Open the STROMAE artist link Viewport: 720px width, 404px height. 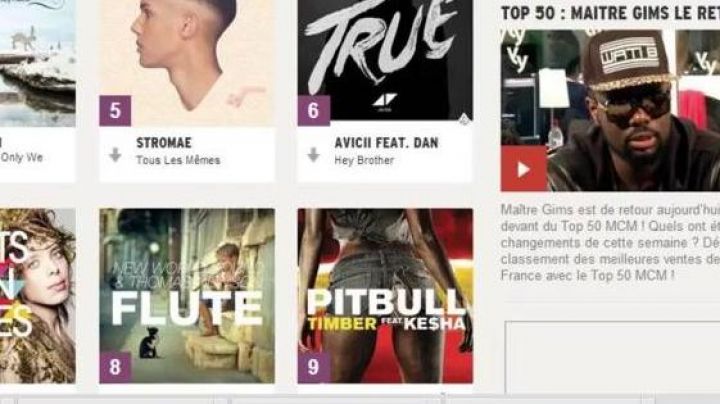[164, 143]
